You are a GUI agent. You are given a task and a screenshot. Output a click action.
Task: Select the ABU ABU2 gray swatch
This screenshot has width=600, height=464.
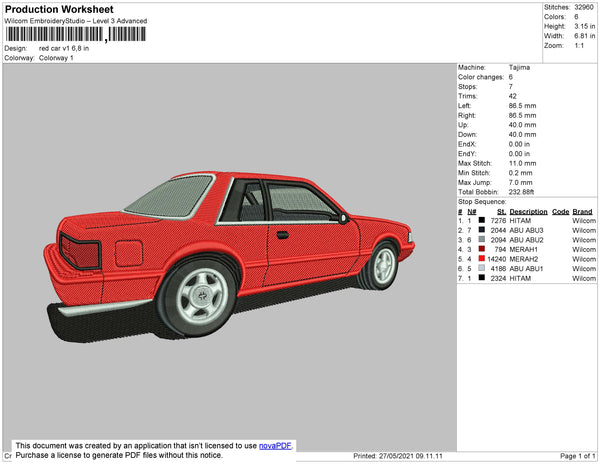482,240
